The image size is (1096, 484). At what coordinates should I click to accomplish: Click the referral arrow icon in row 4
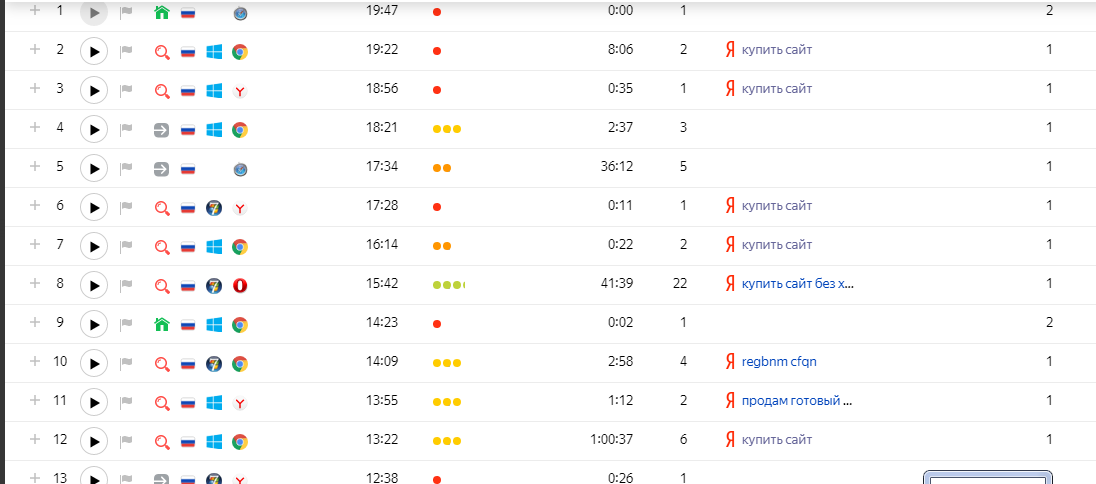[x=162, y=129]
